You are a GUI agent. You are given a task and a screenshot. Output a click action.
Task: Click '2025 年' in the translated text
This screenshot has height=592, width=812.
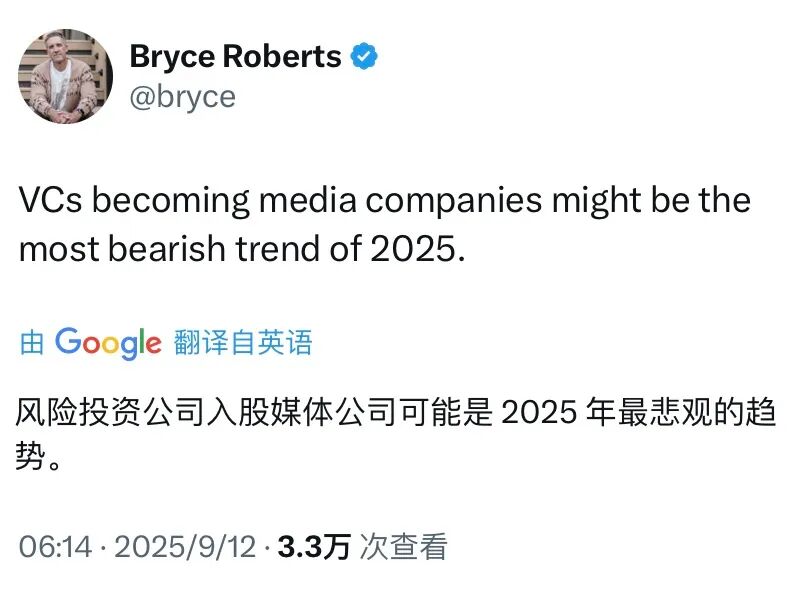[555, 414]
